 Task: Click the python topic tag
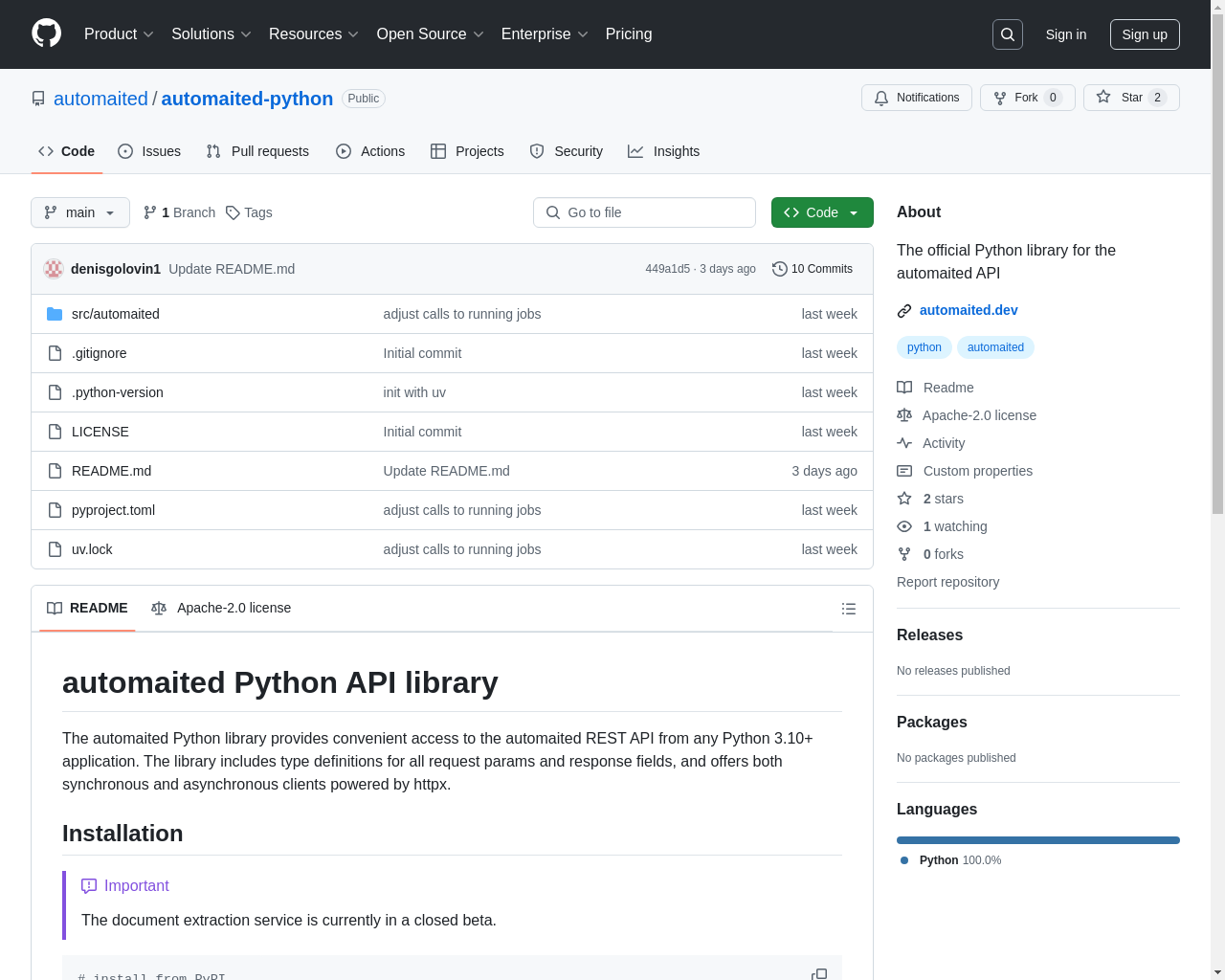(924, 347)
